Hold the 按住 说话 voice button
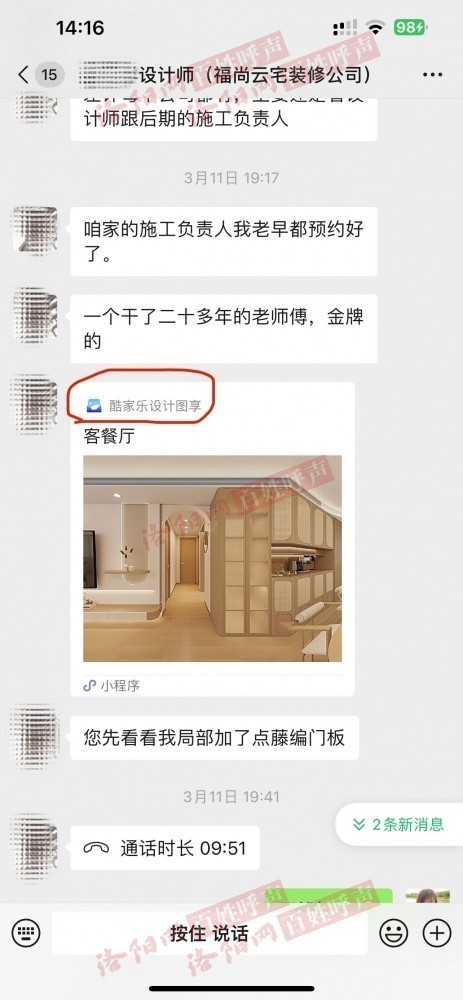 (209, 933)
